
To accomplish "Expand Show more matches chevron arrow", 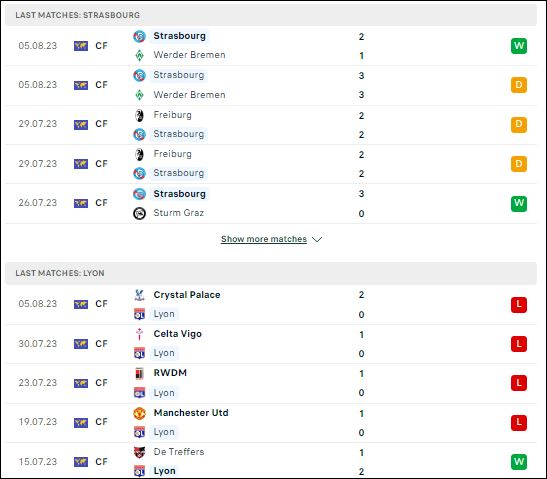I will pos(317,239).
